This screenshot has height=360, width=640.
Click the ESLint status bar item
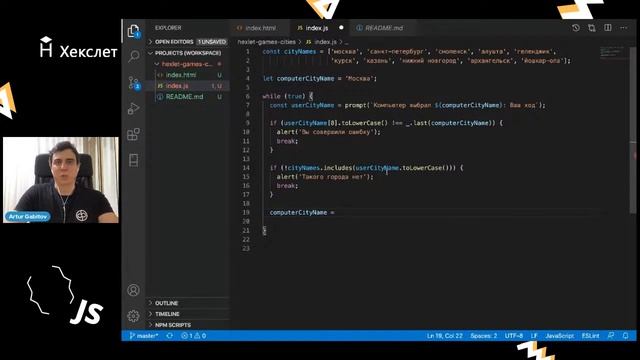click(591, 336)
